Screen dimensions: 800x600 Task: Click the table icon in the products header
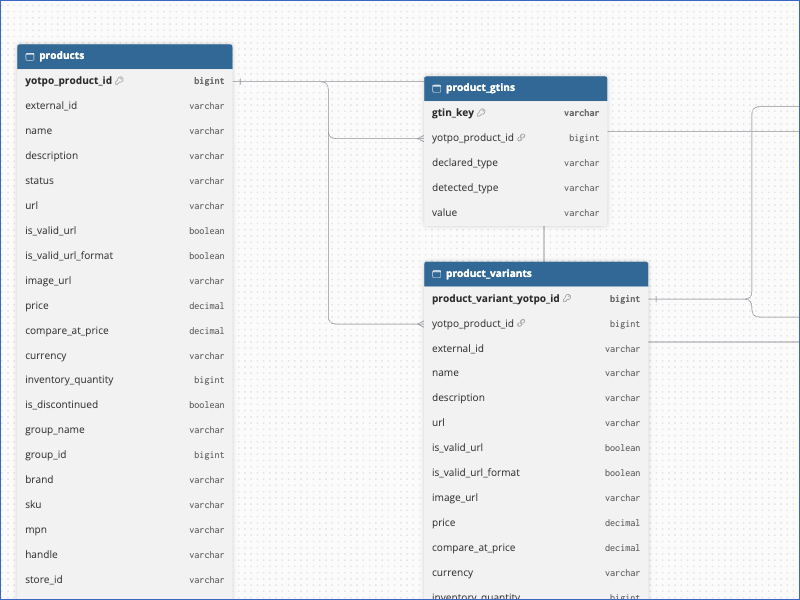(30, 57)
